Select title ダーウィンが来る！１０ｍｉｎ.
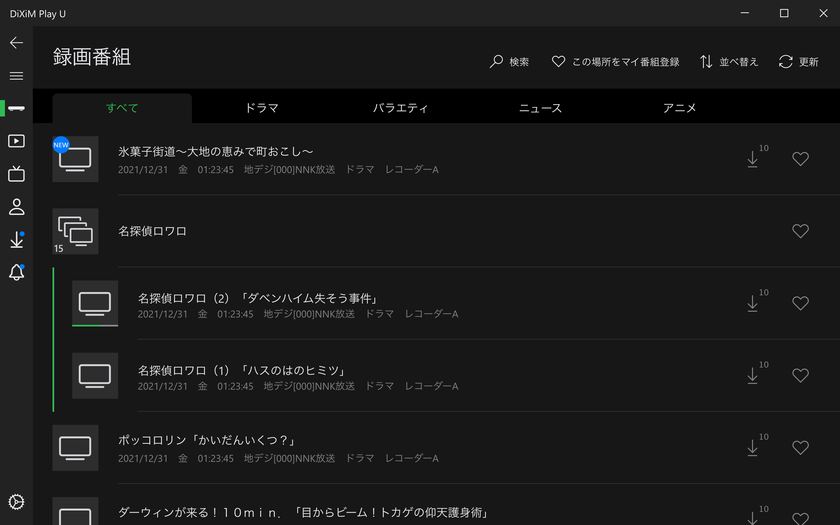Image resolution: width=840 pixels, height=525 pixels. pyautogui.click(x=200, y=513)
